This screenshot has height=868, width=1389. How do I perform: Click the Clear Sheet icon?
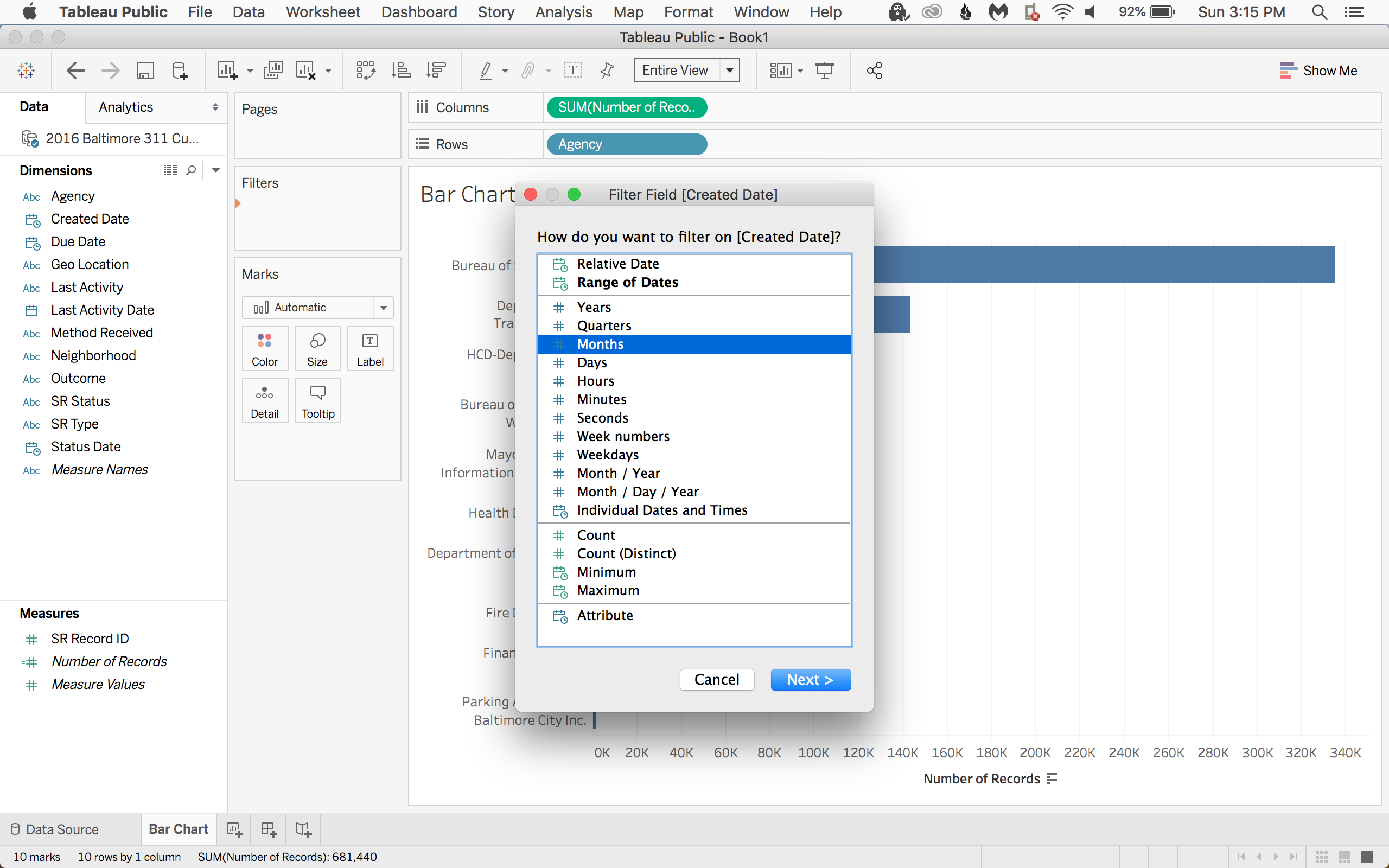tap(306, 71)
